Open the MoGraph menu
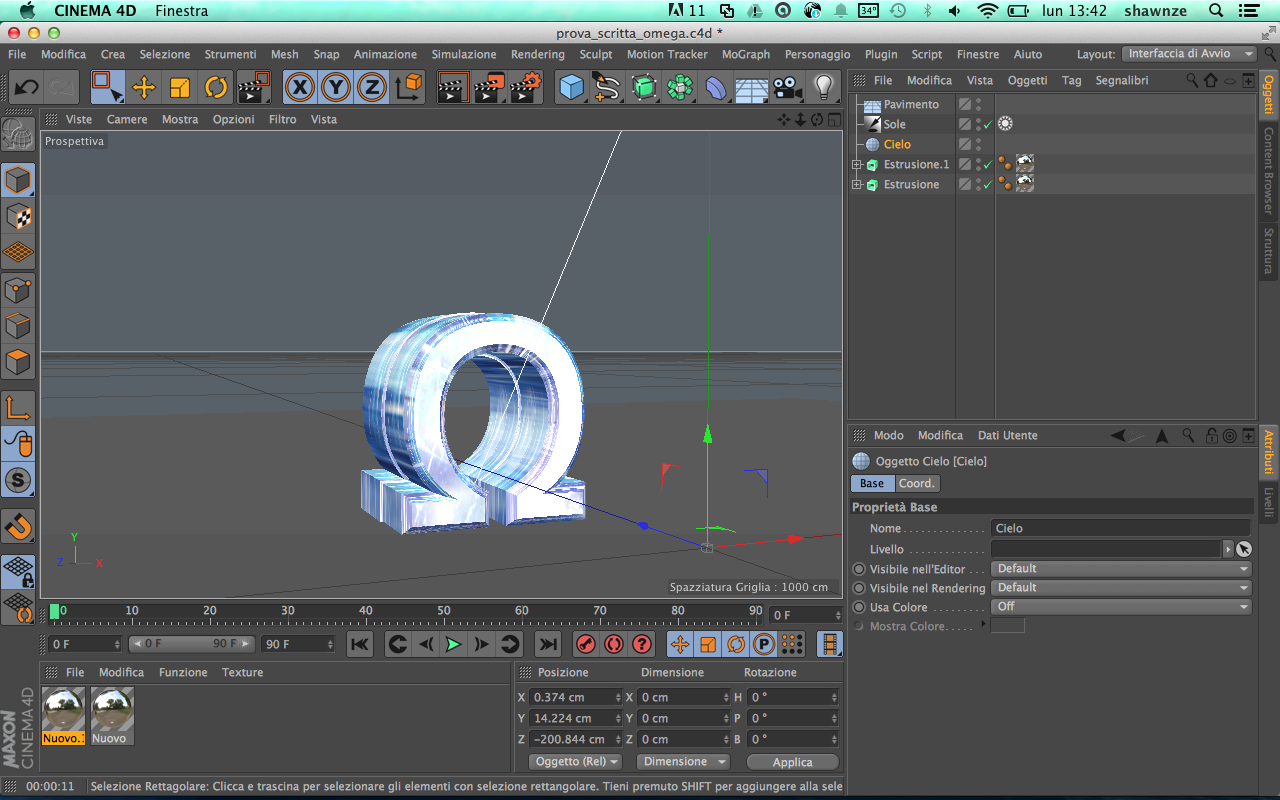1280x800 pixels. 745,54
